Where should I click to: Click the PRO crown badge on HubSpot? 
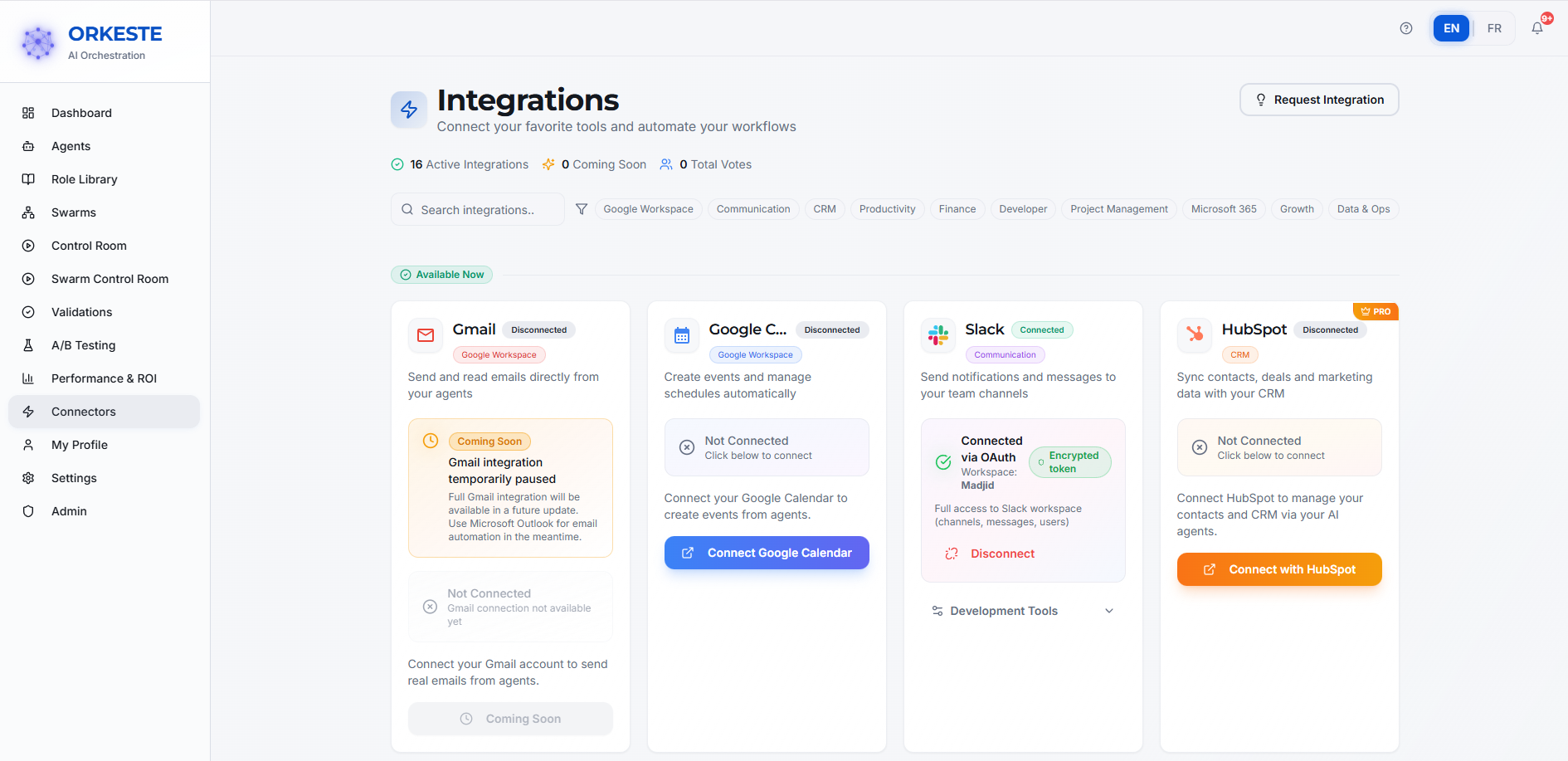click(1376, 311)
